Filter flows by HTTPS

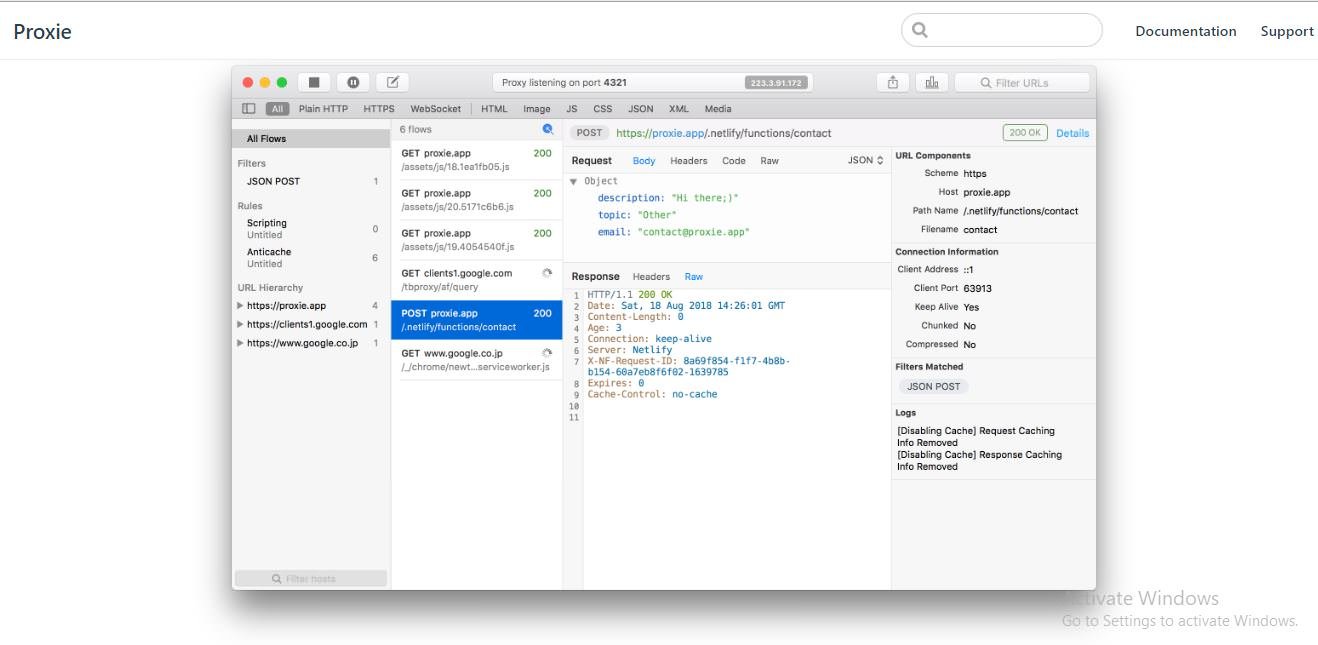(379, 109)
